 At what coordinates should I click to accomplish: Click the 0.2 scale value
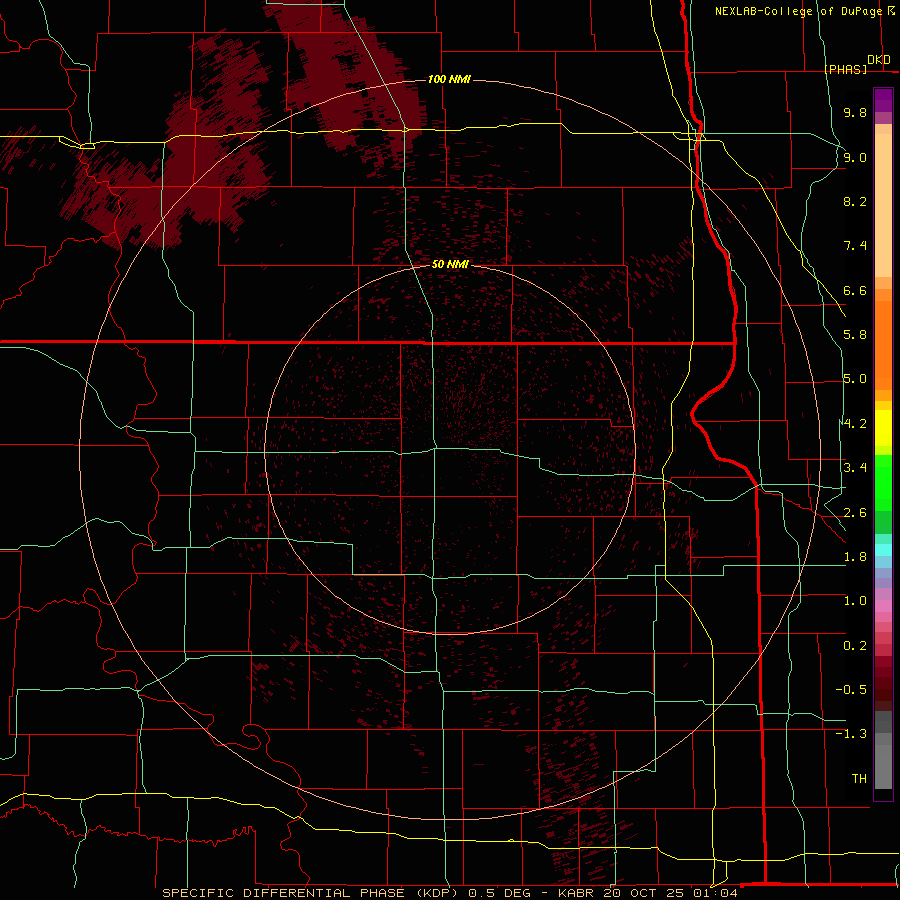pos(855,646)
